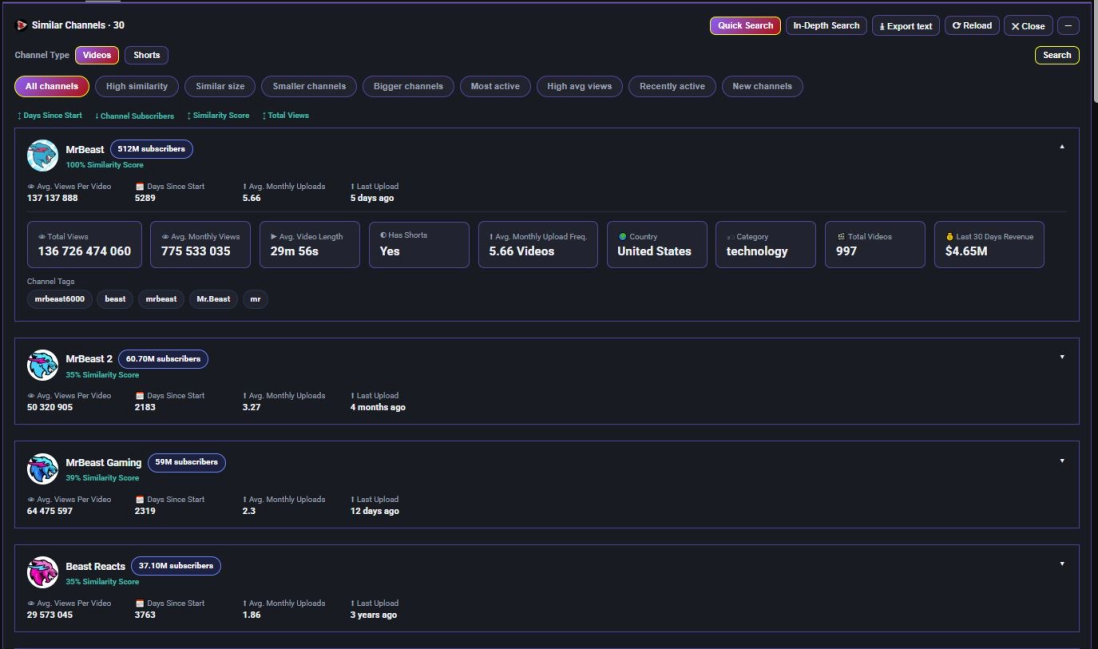The height and width of the screenshot is (649, 1098).
Task: Open the Beast Reacts channel name
Action: point(95,566)
